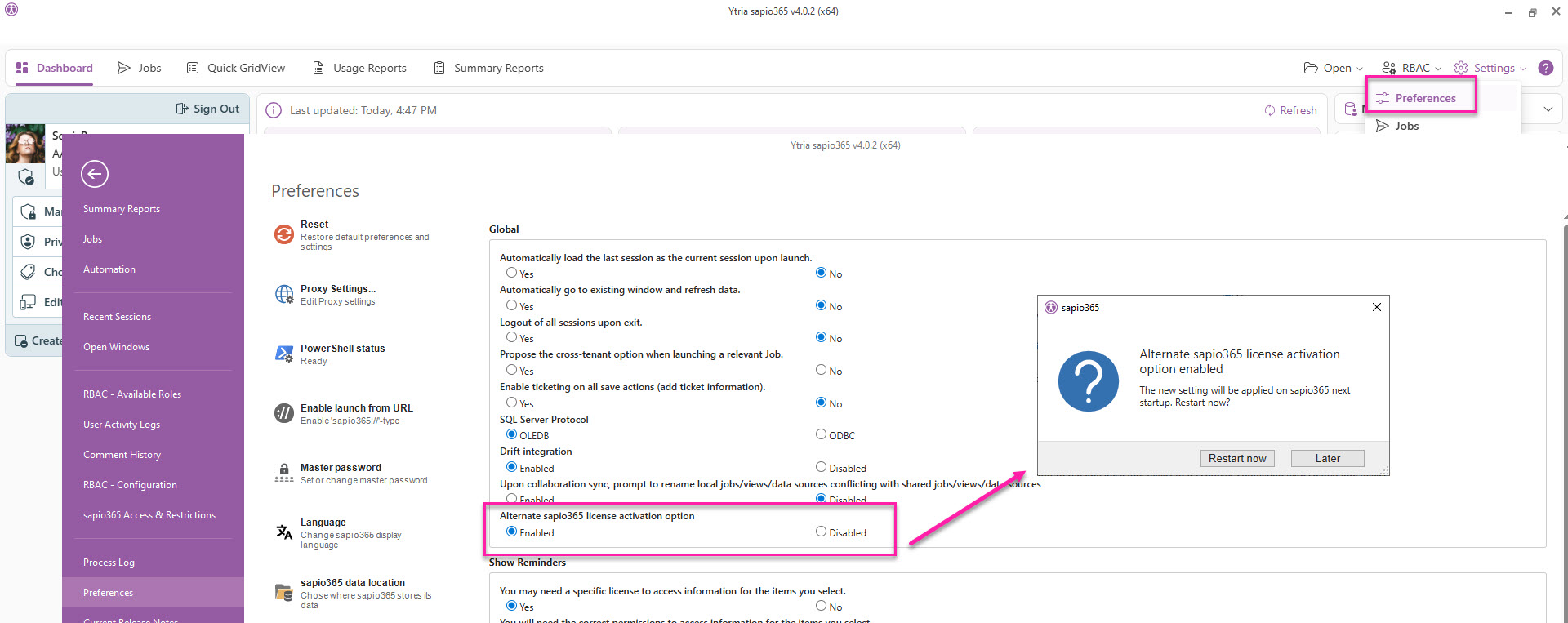Open Master password lock icon
The width and height of the screenshot is (1568, 623).
(x=284, y=474)
